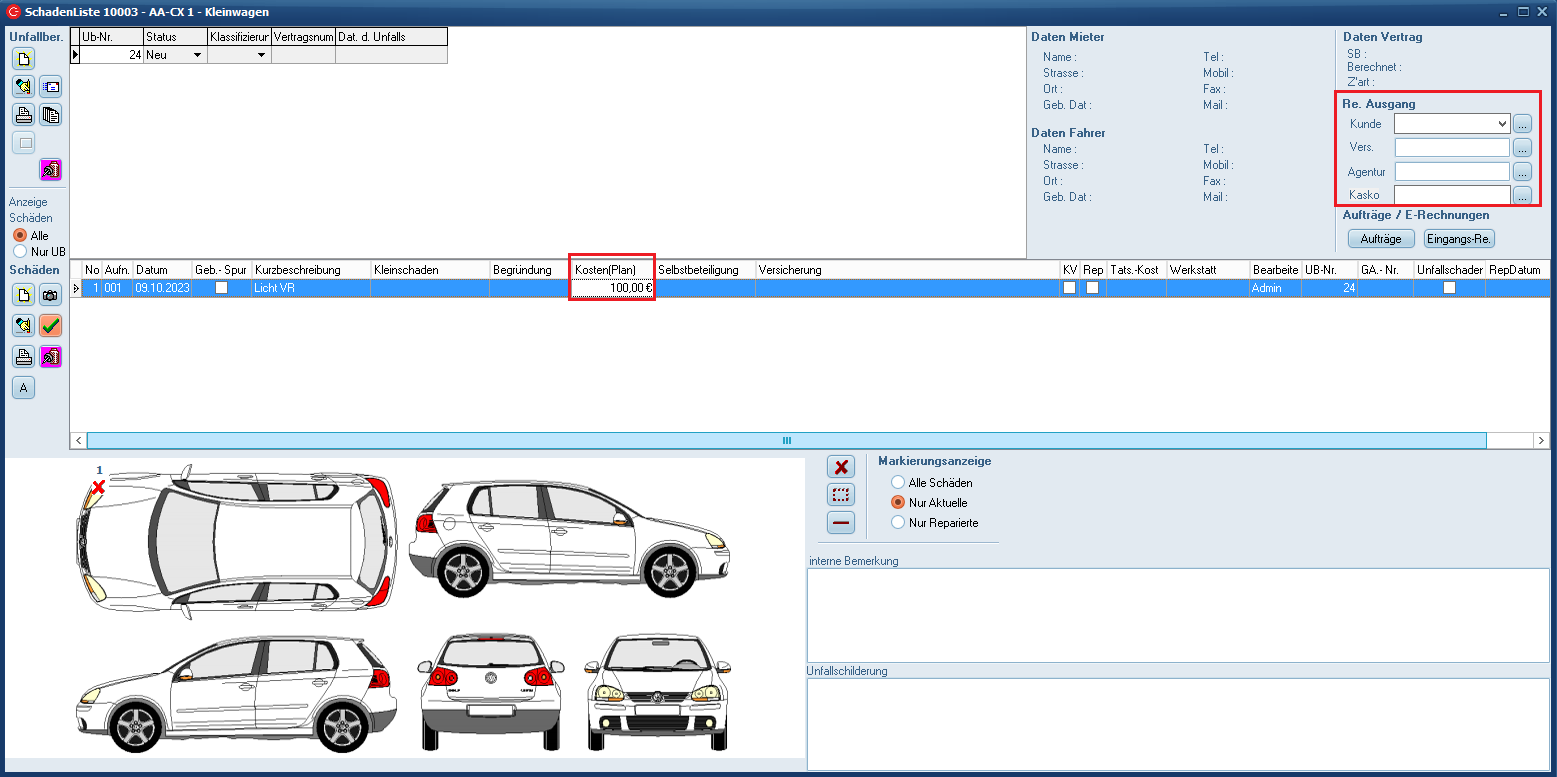Select the red line marking tool
Viewport: 1557px width, 777px height.
coord(842,523)
